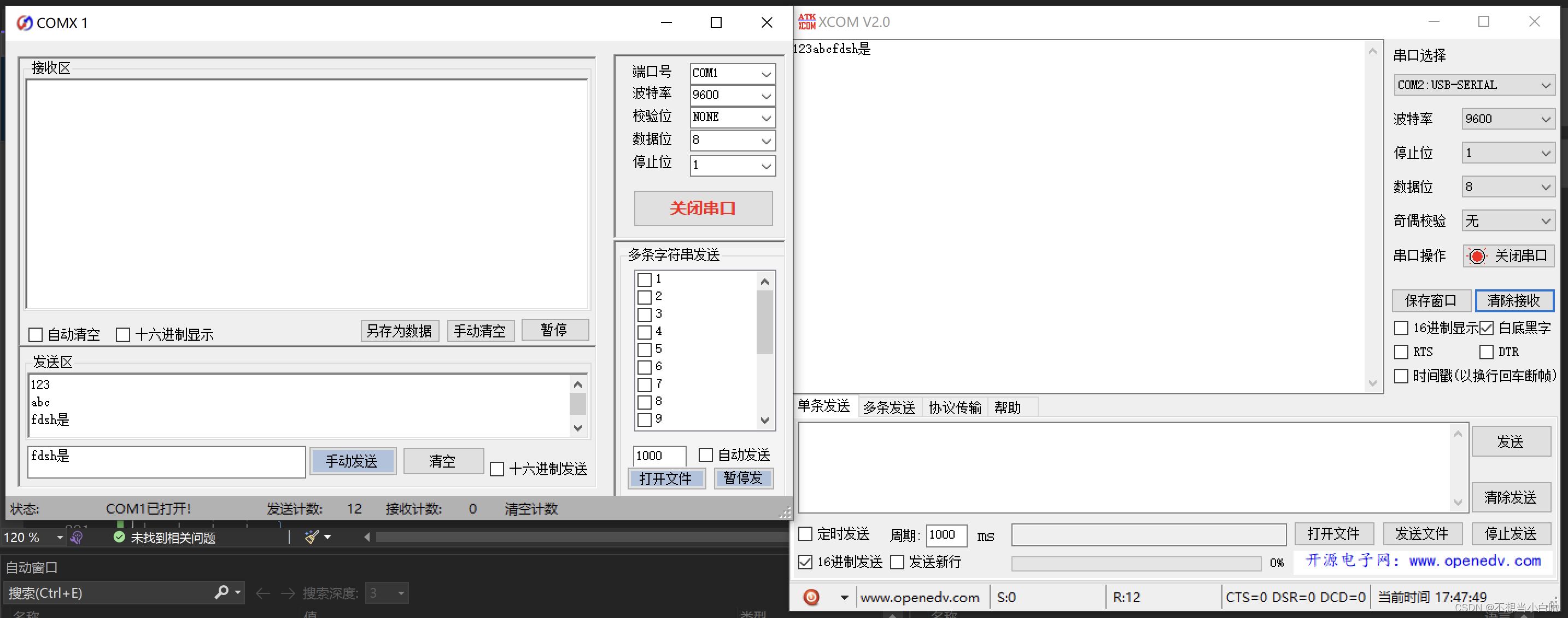Image resolution: width=1568 pixels, height=618 pixels.
Task: Enable the 十六进制显示 checkbox
Action: (x=123, y=334)
